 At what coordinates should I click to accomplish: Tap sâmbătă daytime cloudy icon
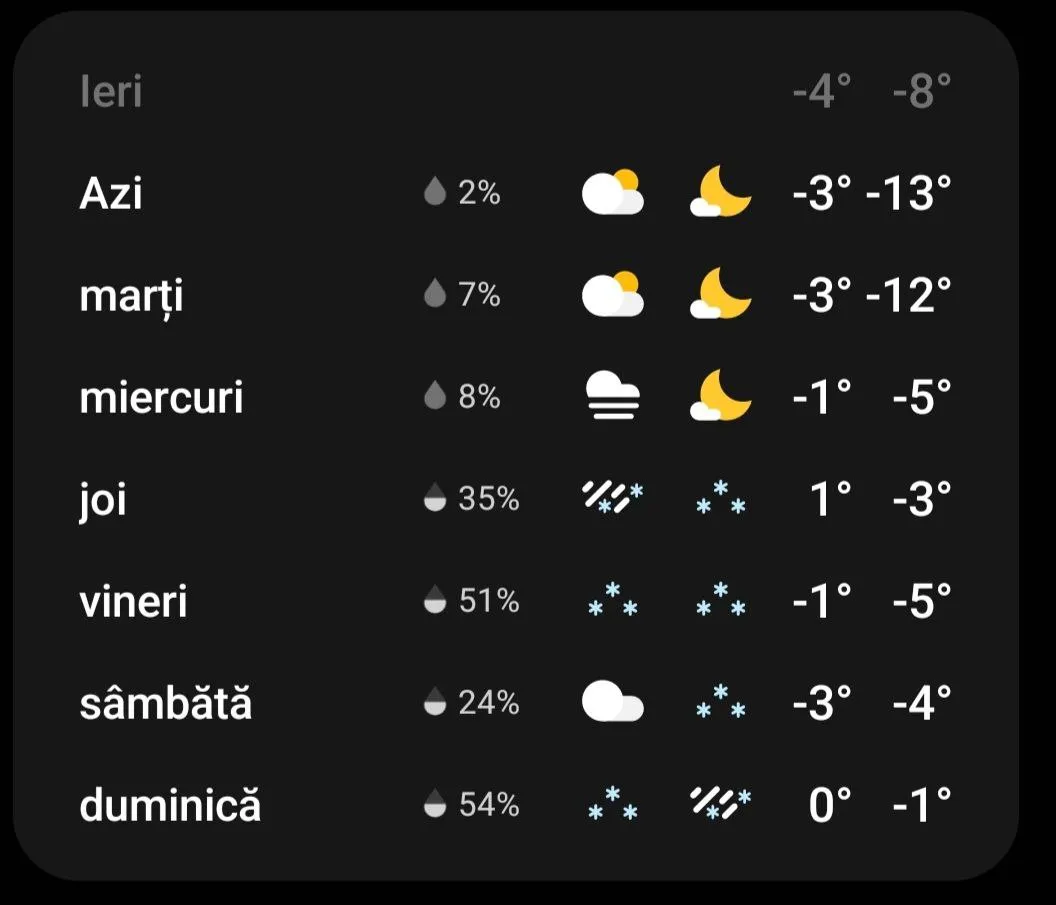(612, 703)
